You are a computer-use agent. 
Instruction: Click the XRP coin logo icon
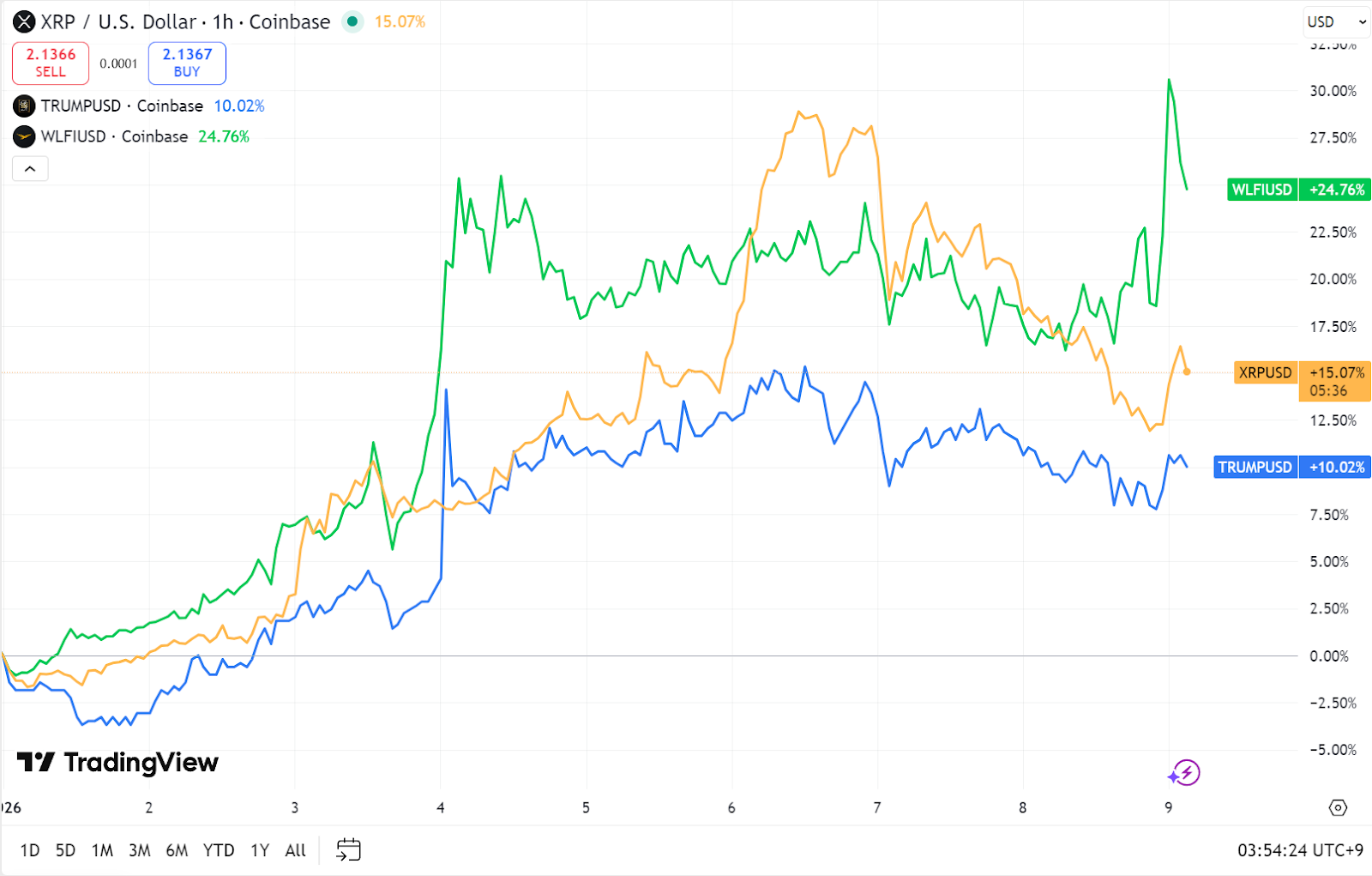click(24, 22)
